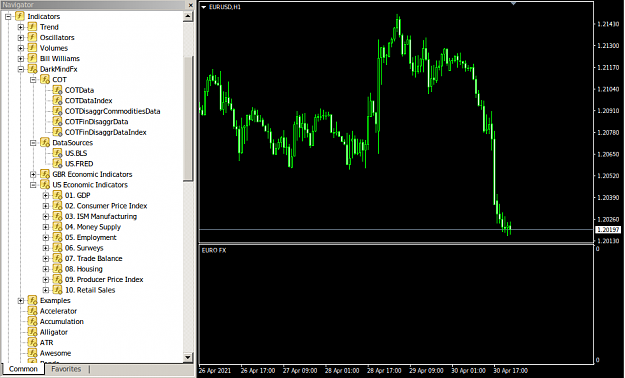Viewport: 625px width, 378px height.
Task: Click the chart shift triangle marker
Action: pyautogui.click(x=513, y=3)
